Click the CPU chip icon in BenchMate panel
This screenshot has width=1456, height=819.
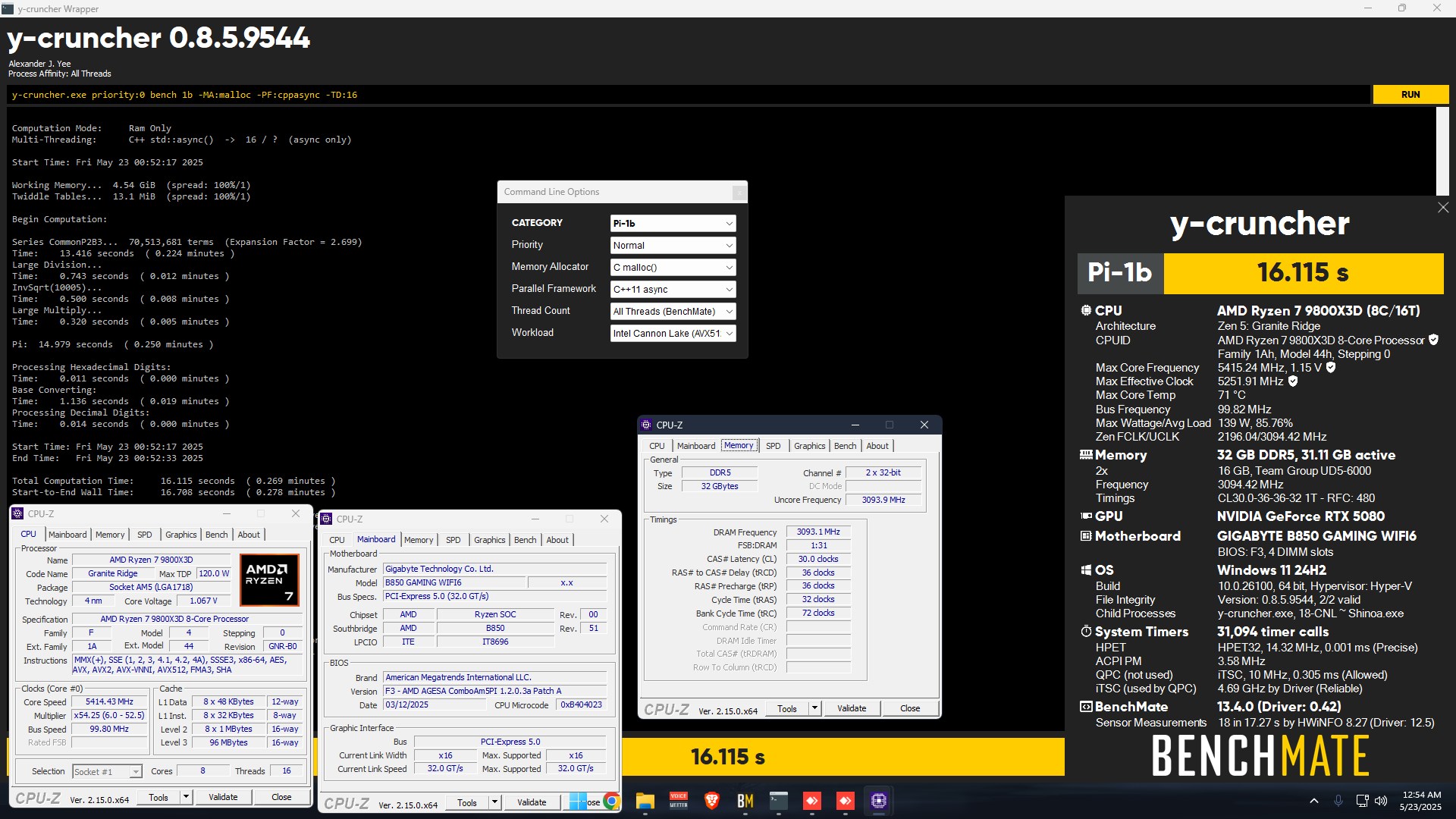coord(1086,310)
